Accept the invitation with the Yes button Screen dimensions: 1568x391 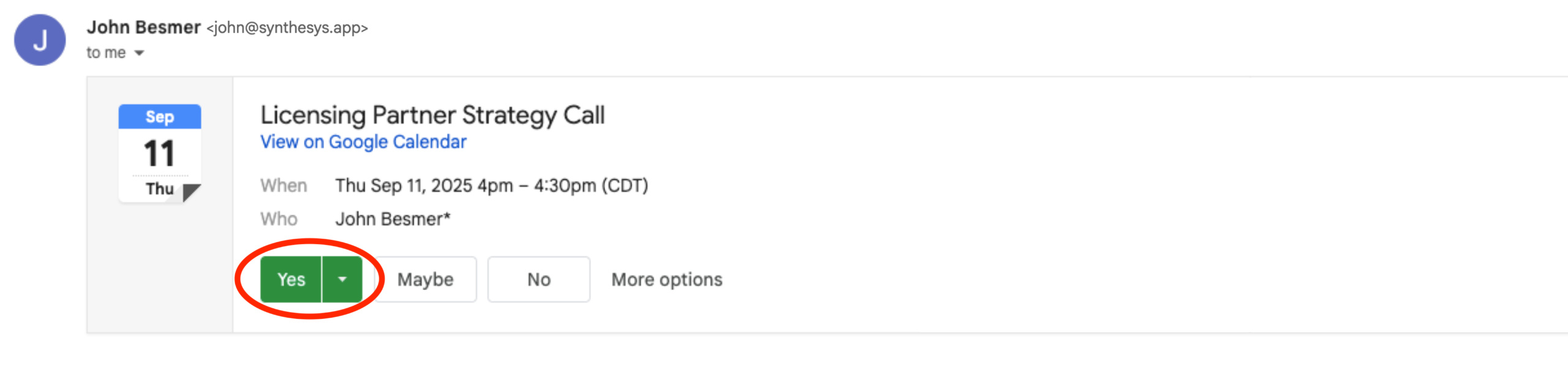pos(291,280)
